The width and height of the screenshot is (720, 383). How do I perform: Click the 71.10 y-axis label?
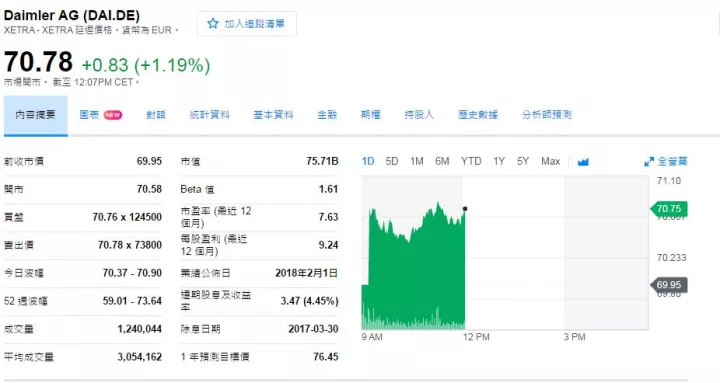669,180
